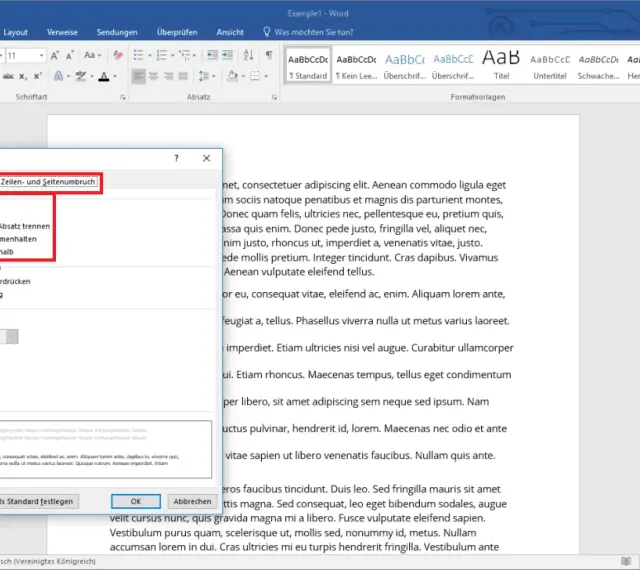This screenshot has height=570, width=640.
Task: Apply the Kein Leerraum style
Action: pos(356,66)
